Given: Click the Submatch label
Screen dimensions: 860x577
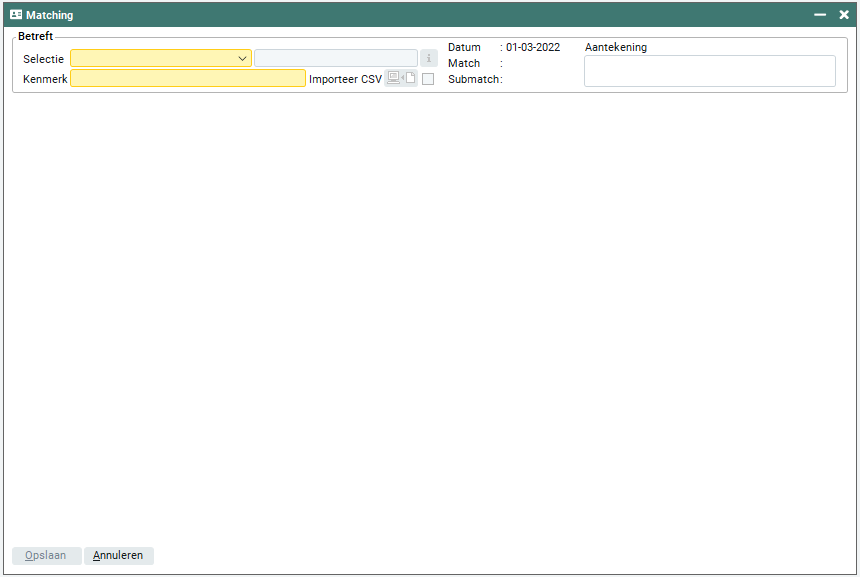Looking at the screenshot, I should point(472,79).
